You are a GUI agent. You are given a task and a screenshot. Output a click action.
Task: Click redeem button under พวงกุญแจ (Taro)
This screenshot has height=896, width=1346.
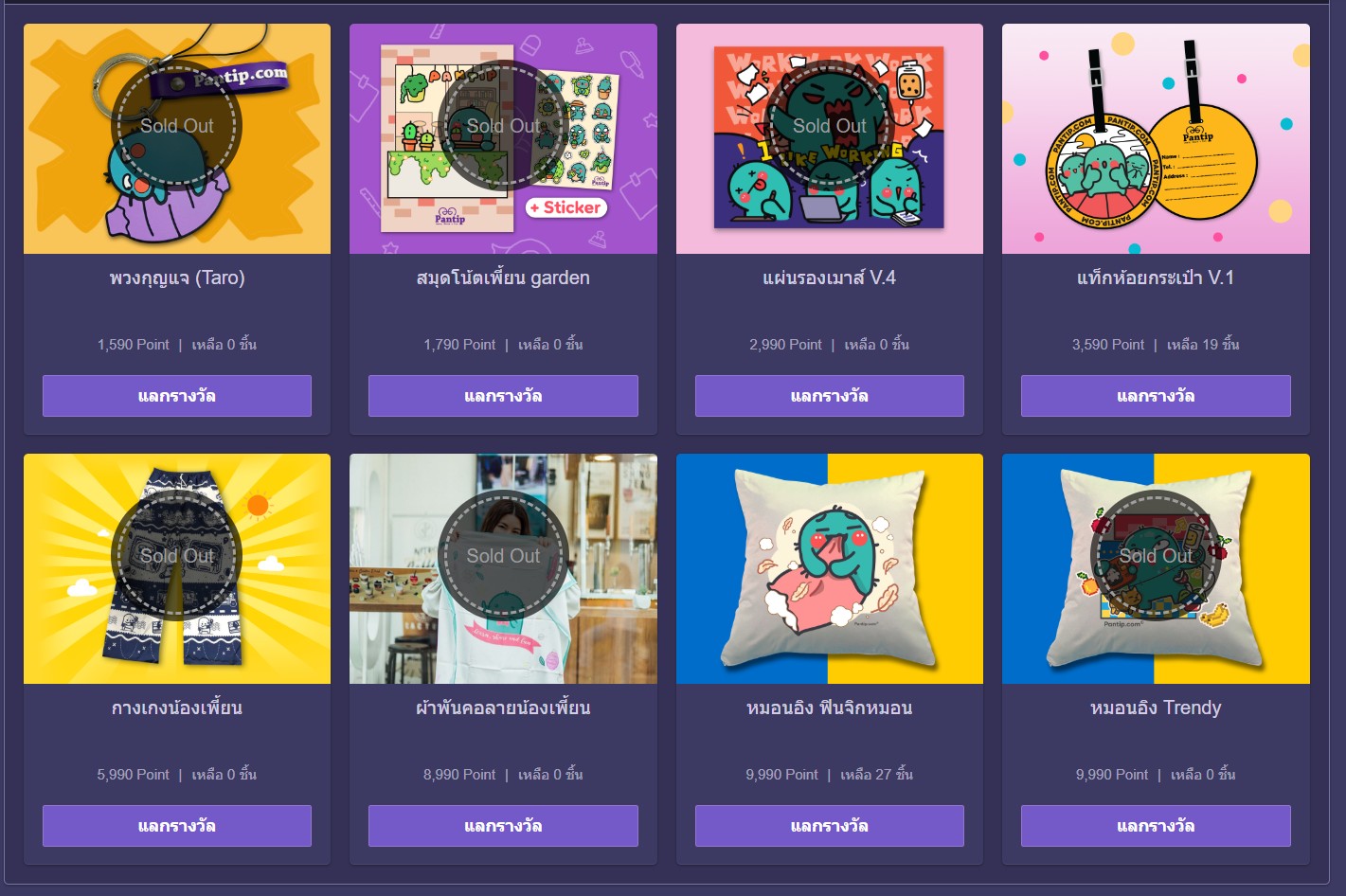(x=177, y=396)
